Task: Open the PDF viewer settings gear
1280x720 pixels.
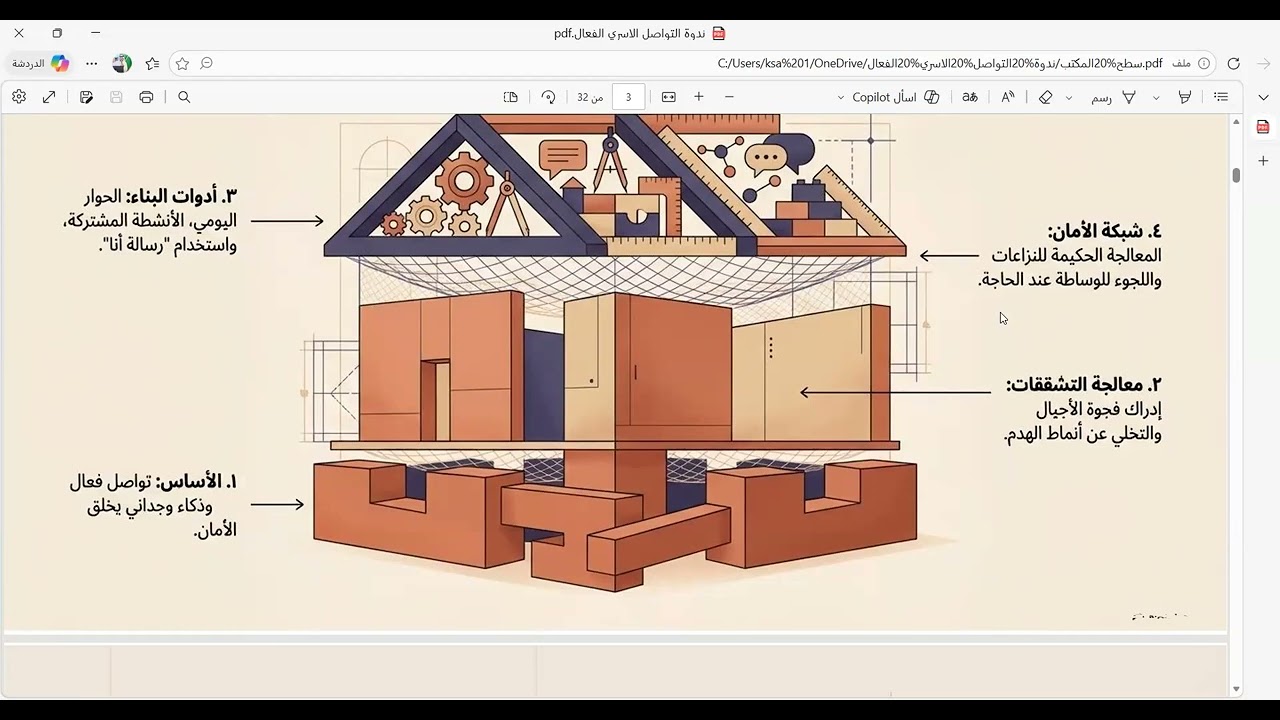Action: (x=19, y=97)
